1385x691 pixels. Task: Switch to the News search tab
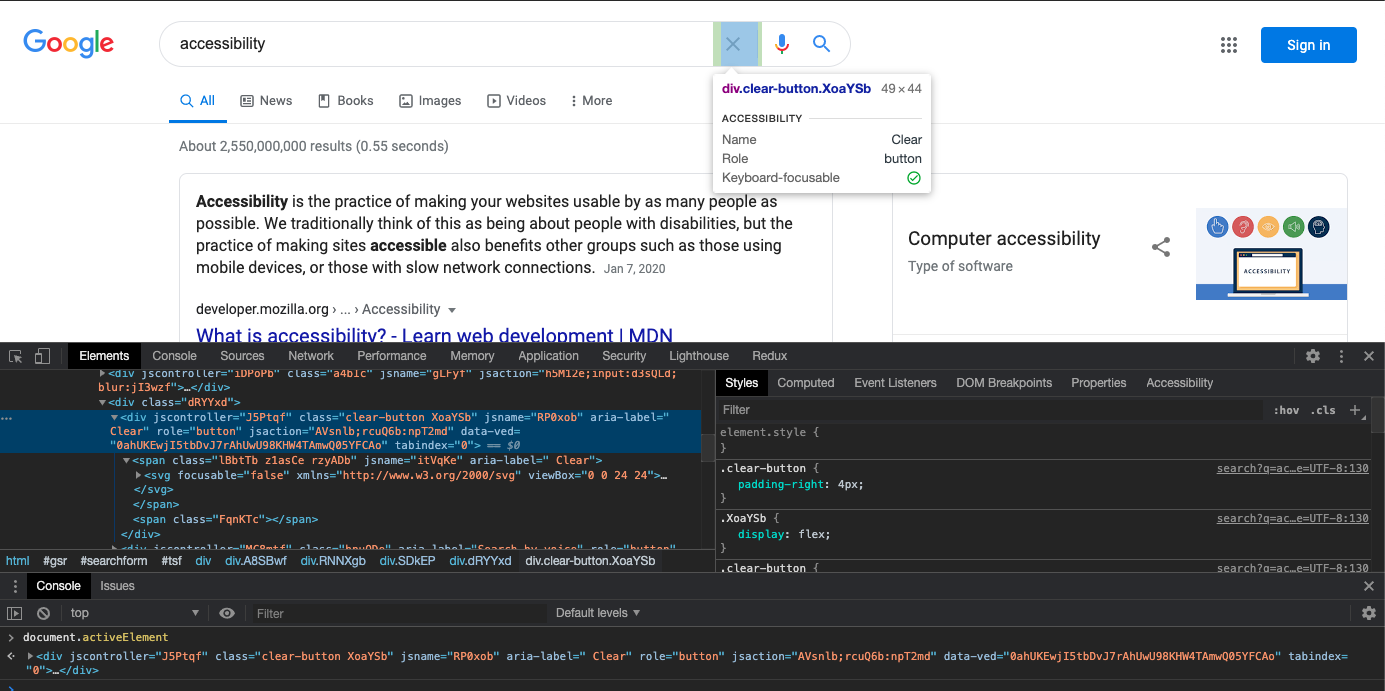(x=266, y=101)
